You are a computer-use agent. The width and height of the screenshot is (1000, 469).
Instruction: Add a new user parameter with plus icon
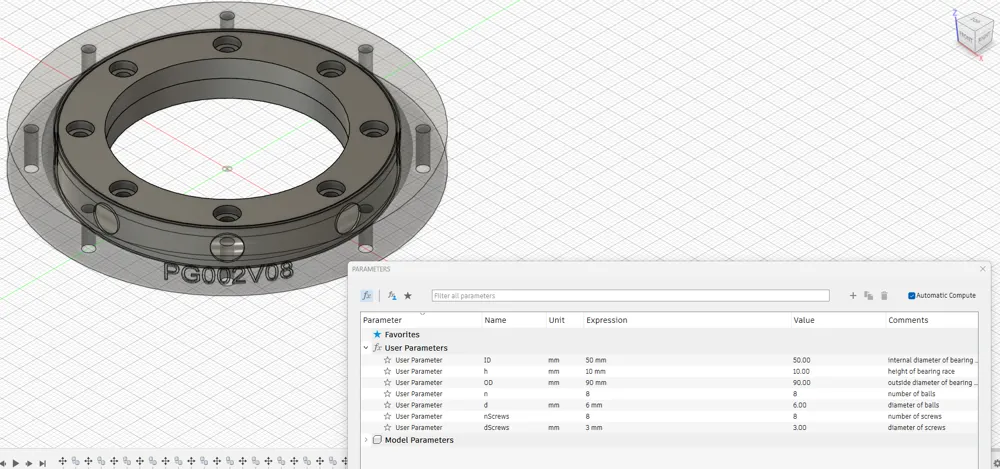(x=853, y=295)
